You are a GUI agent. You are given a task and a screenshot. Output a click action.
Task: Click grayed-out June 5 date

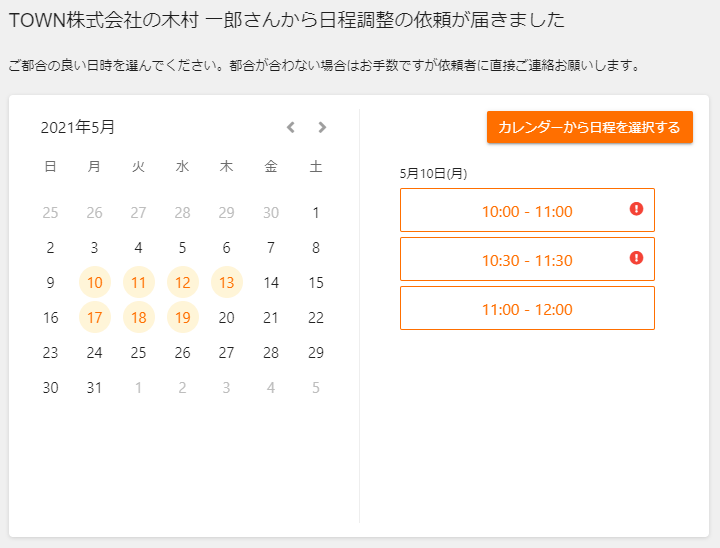(316, 388)
